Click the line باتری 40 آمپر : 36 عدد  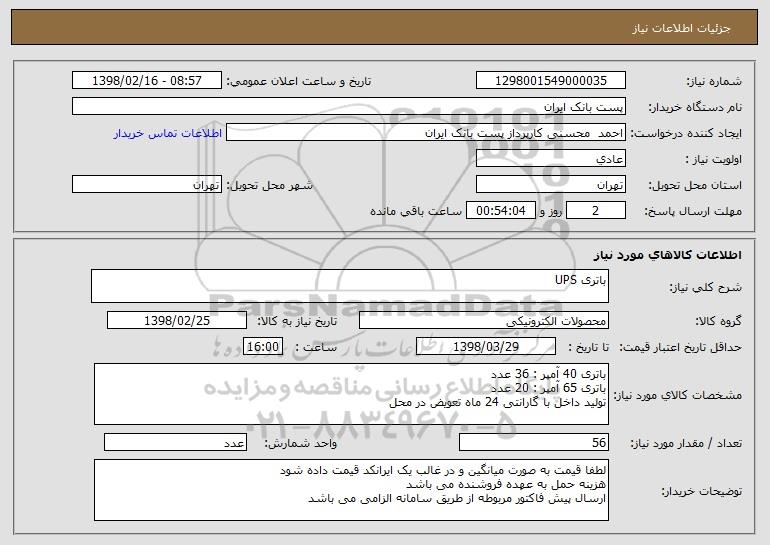[x=549, y=374]
